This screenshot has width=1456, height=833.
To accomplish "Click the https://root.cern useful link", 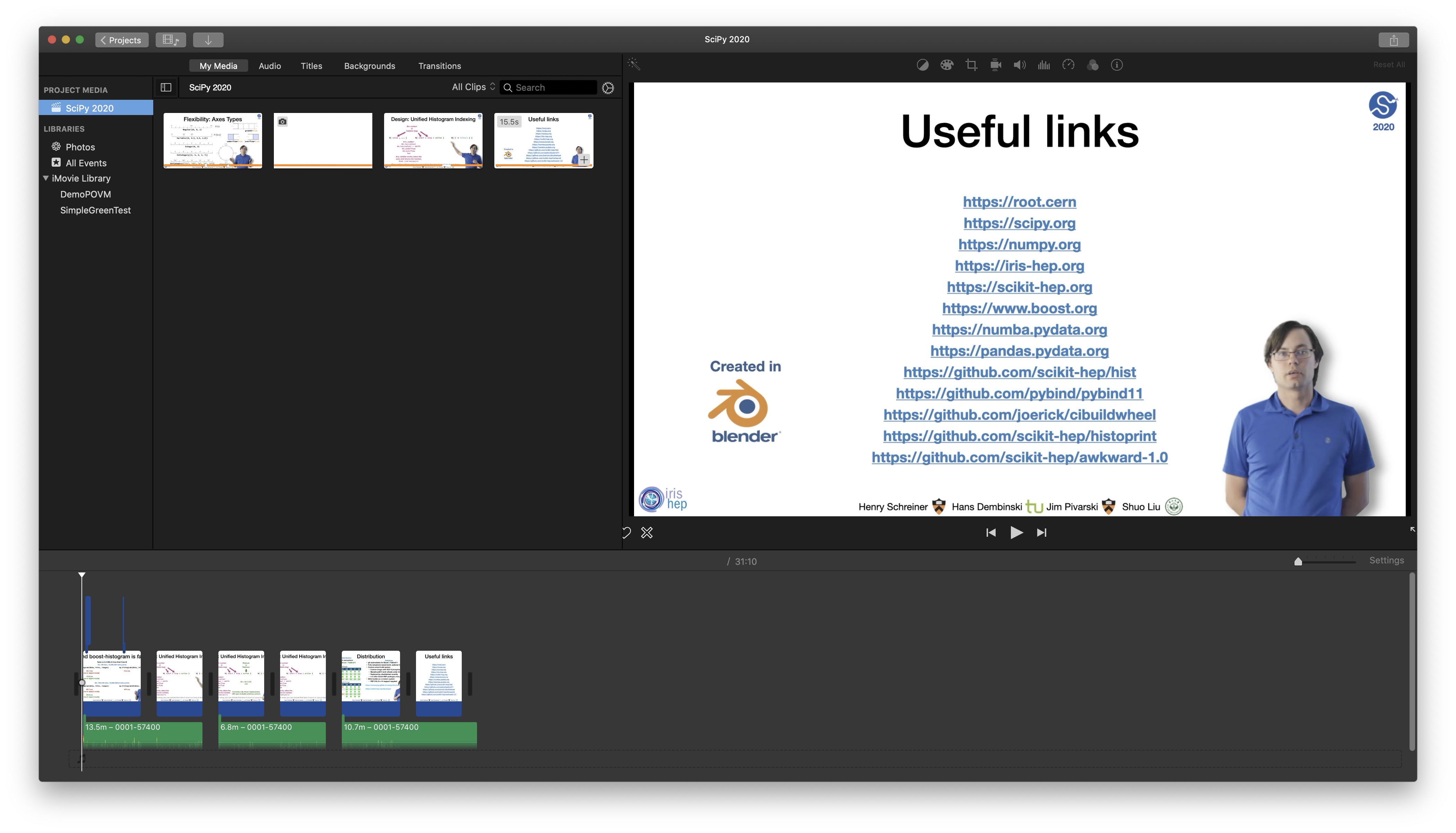I will 1019,201.
